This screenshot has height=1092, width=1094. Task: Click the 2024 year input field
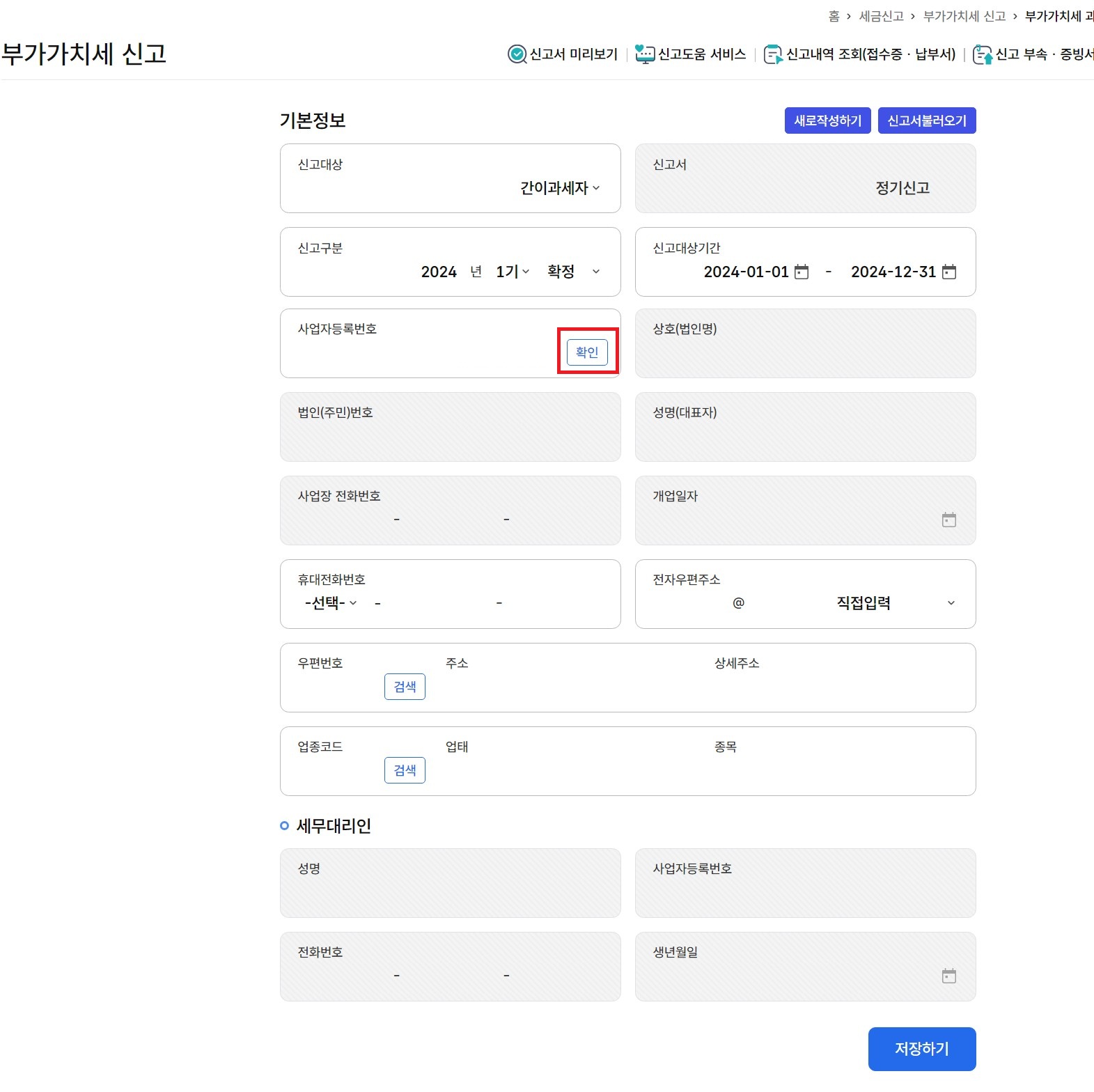pyautogui.click(x=439, y=272)
